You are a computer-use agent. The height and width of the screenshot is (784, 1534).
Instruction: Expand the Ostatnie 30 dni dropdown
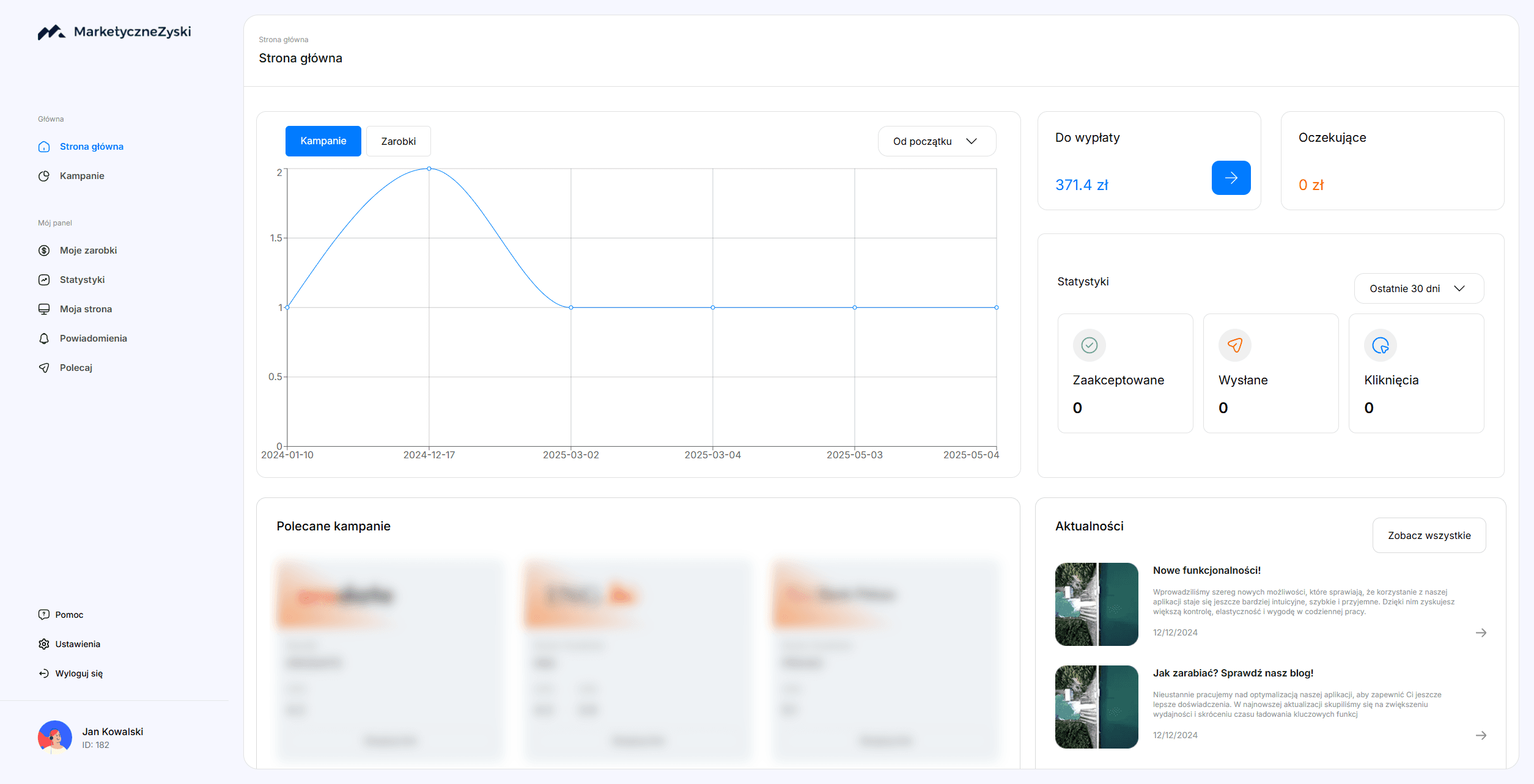tap(1418, 288)
